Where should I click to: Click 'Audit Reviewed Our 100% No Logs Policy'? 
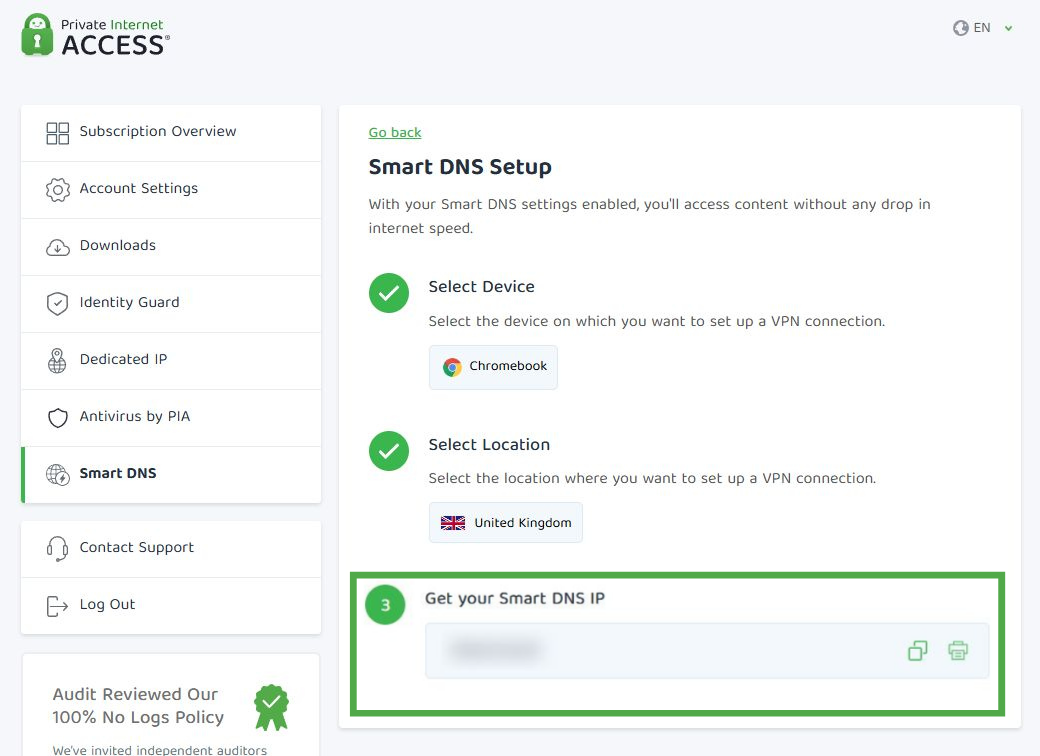click(x=138, y=706)
